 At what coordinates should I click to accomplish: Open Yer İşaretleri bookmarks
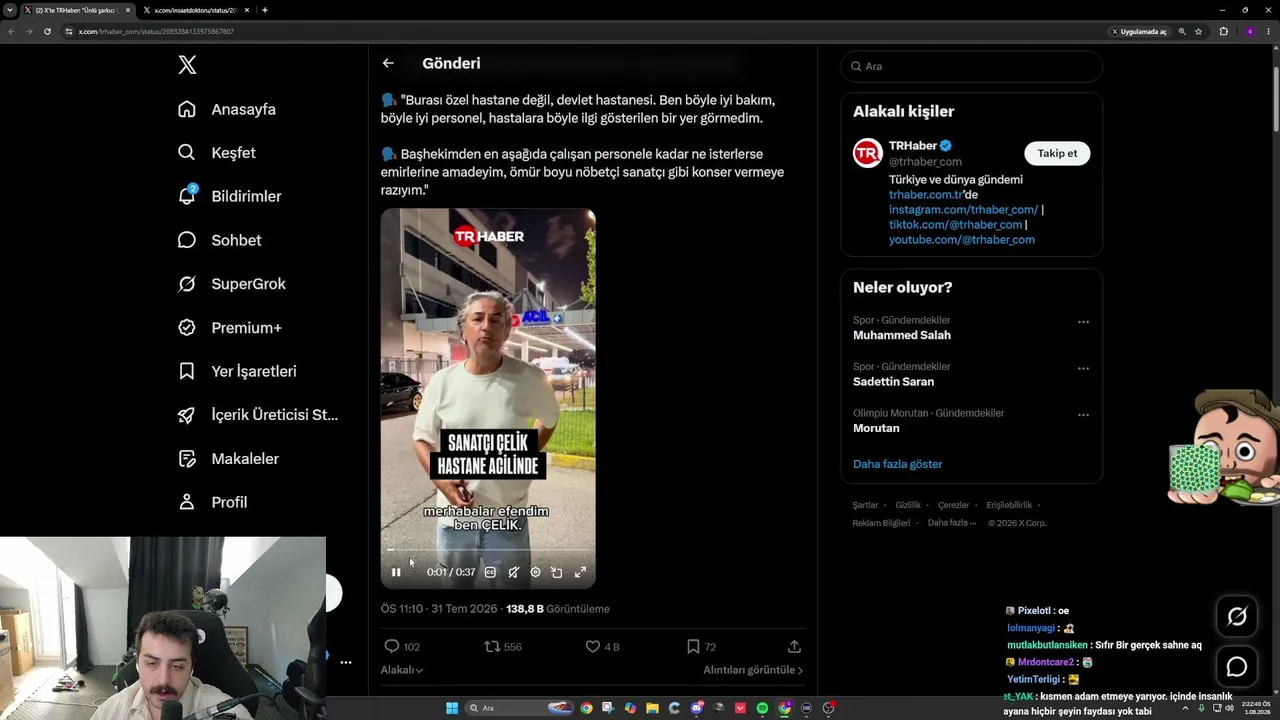pos(237,371)
